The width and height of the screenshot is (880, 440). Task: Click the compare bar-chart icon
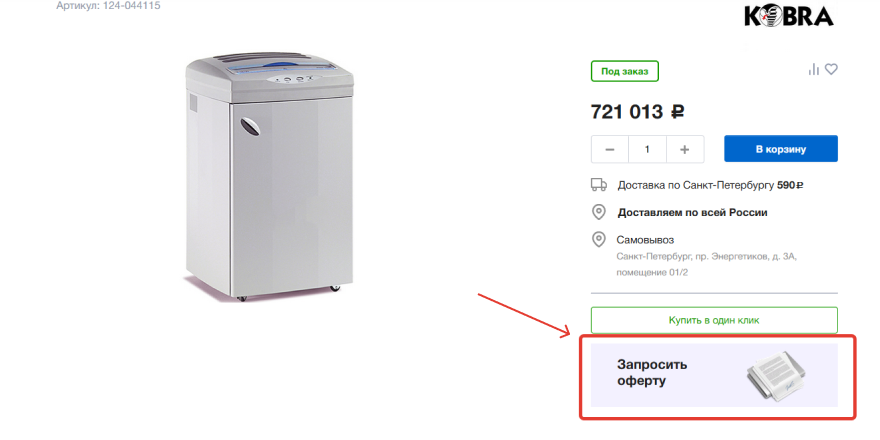[x=814, y=70]
